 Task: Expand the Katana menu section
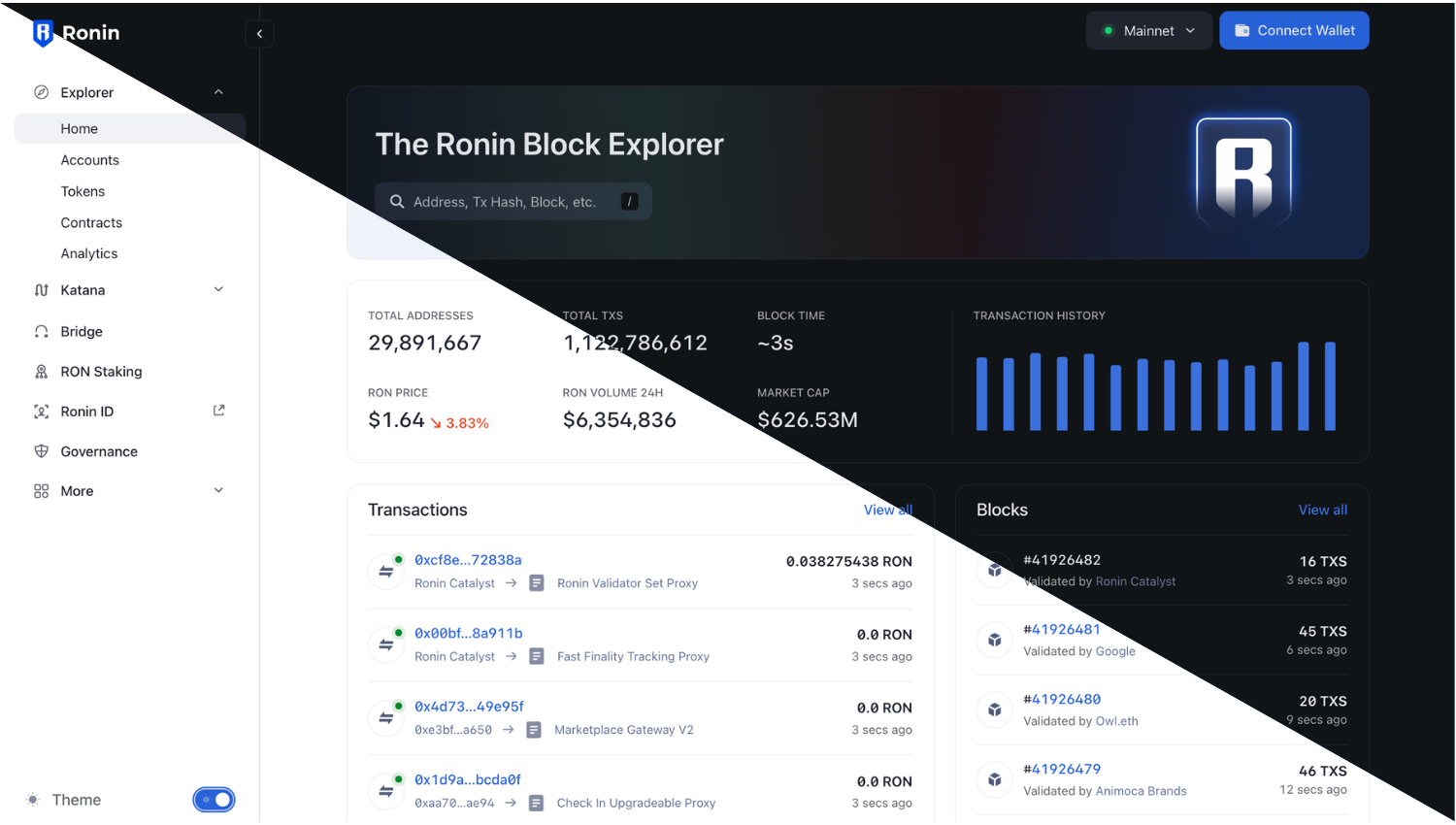point(218,289)
